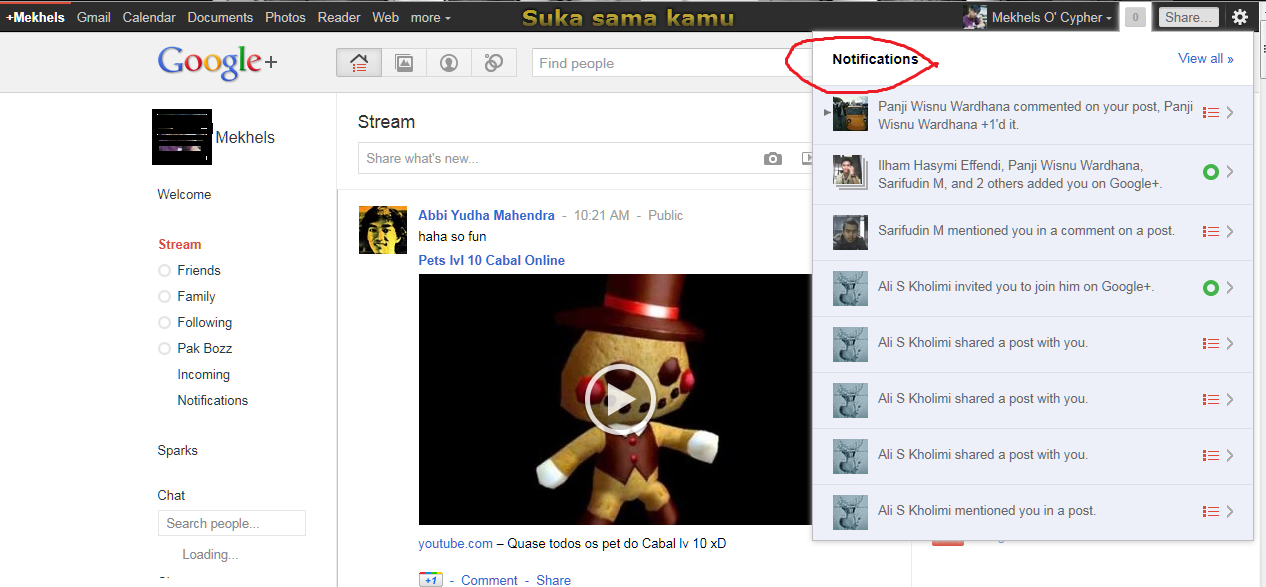The height and width of the screenshot is (587, 1266).
Task: Open Photos from top navigation bar
Action: (285, 17)
